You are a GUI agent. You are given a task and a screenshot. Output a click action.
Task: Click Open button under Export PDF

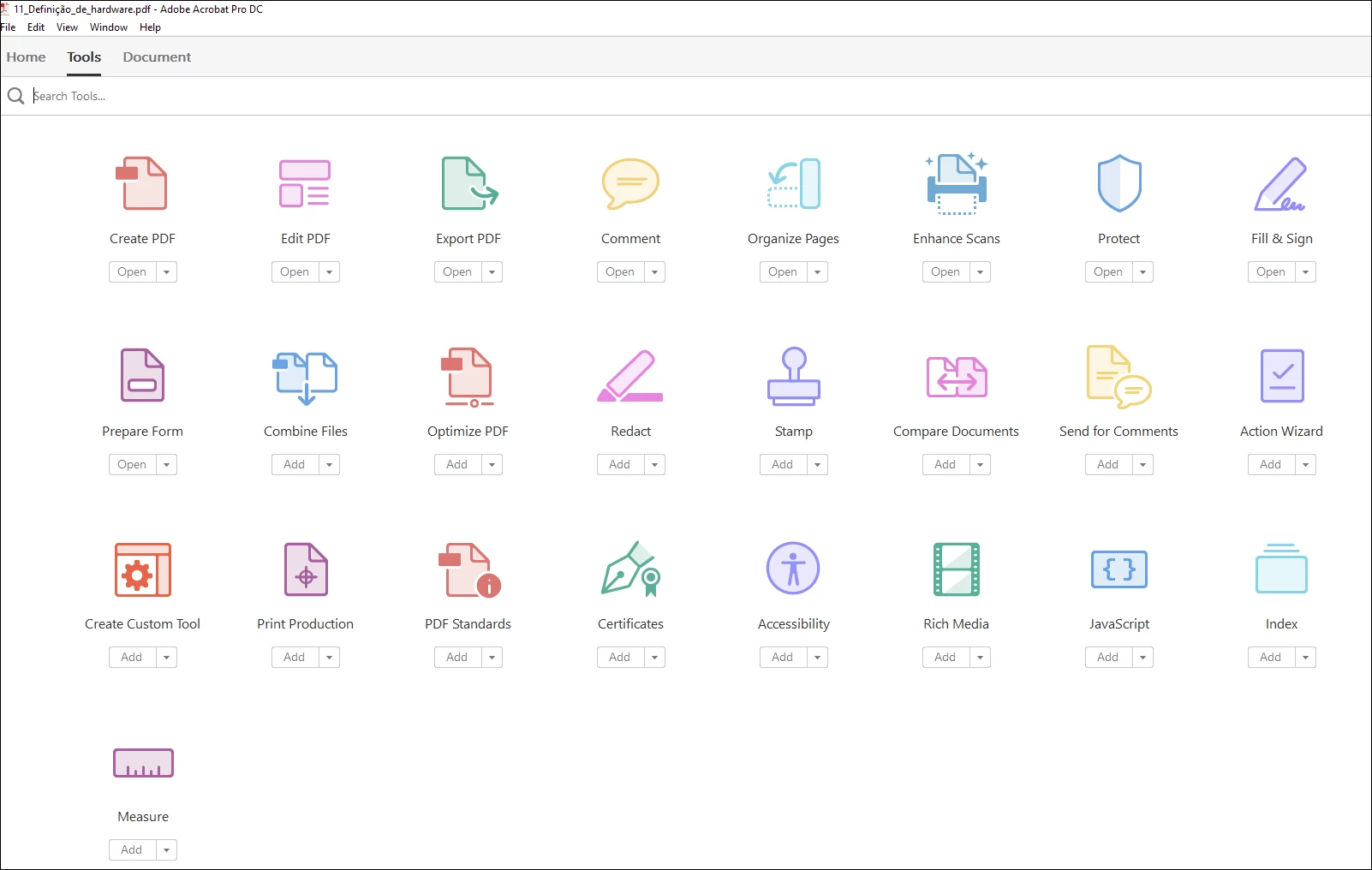tap(457, 272)
